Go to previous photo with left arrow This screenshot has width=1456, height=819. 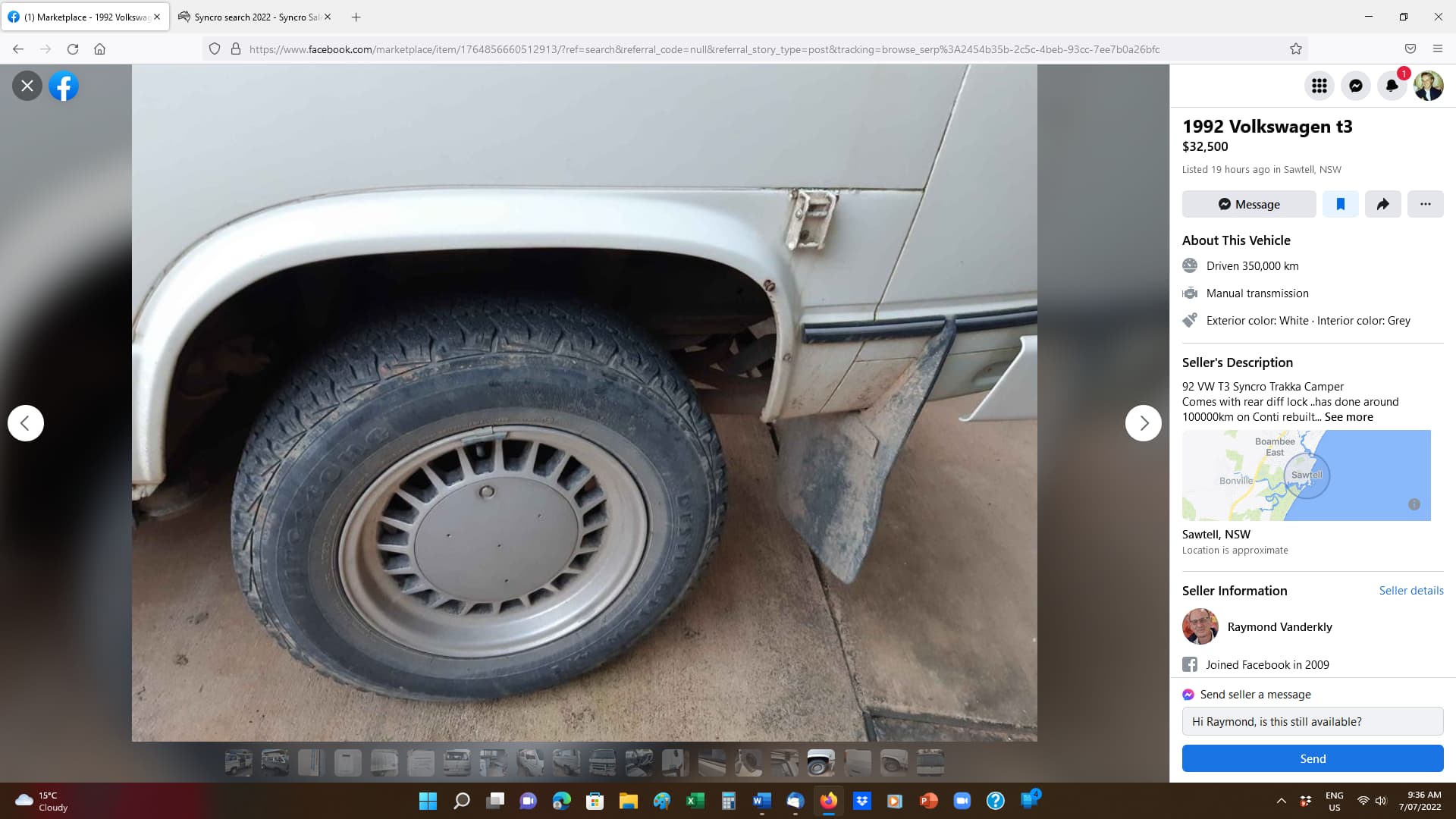coord(26,423)
